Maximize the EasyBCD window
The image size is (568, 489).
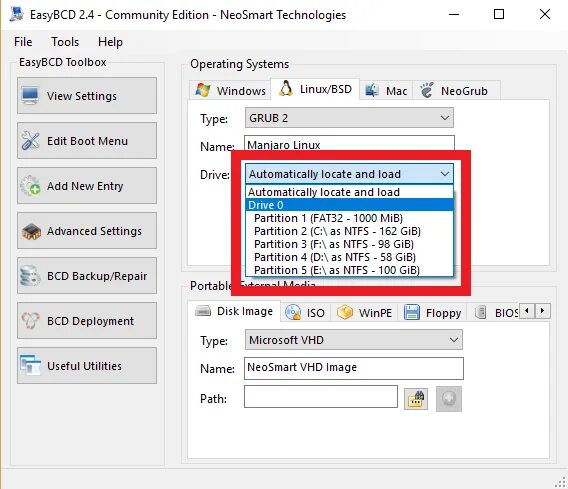(x=499, y=14)
